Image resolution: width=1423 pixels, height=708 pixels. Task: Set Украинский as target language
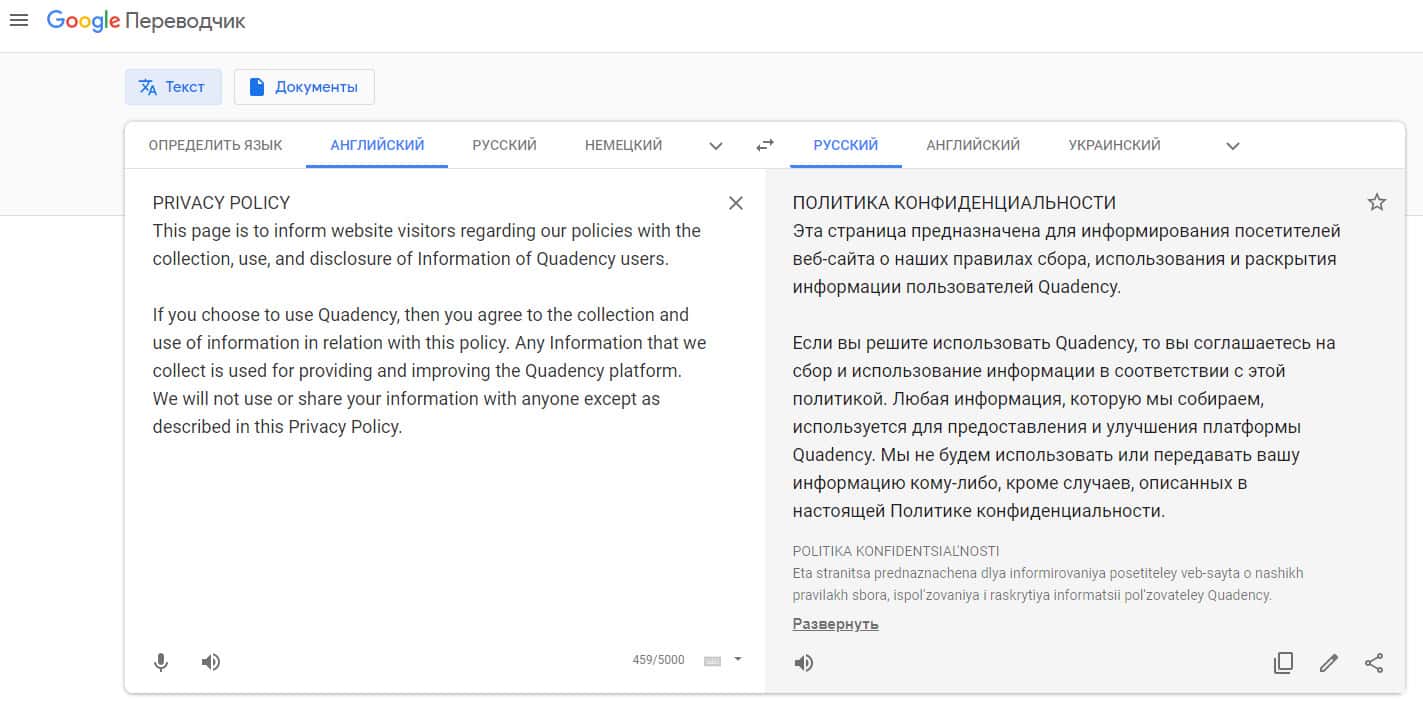1114,145
